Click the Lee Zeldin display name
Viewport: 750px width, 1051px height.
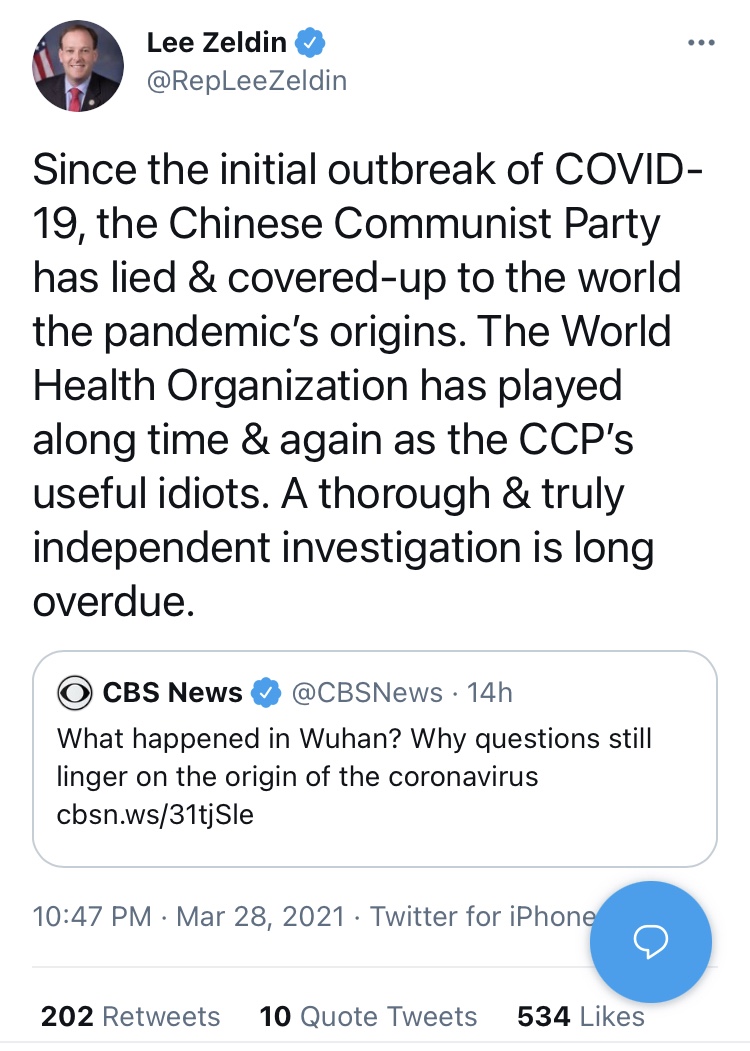pyautogui.click(x=216, y=42)
